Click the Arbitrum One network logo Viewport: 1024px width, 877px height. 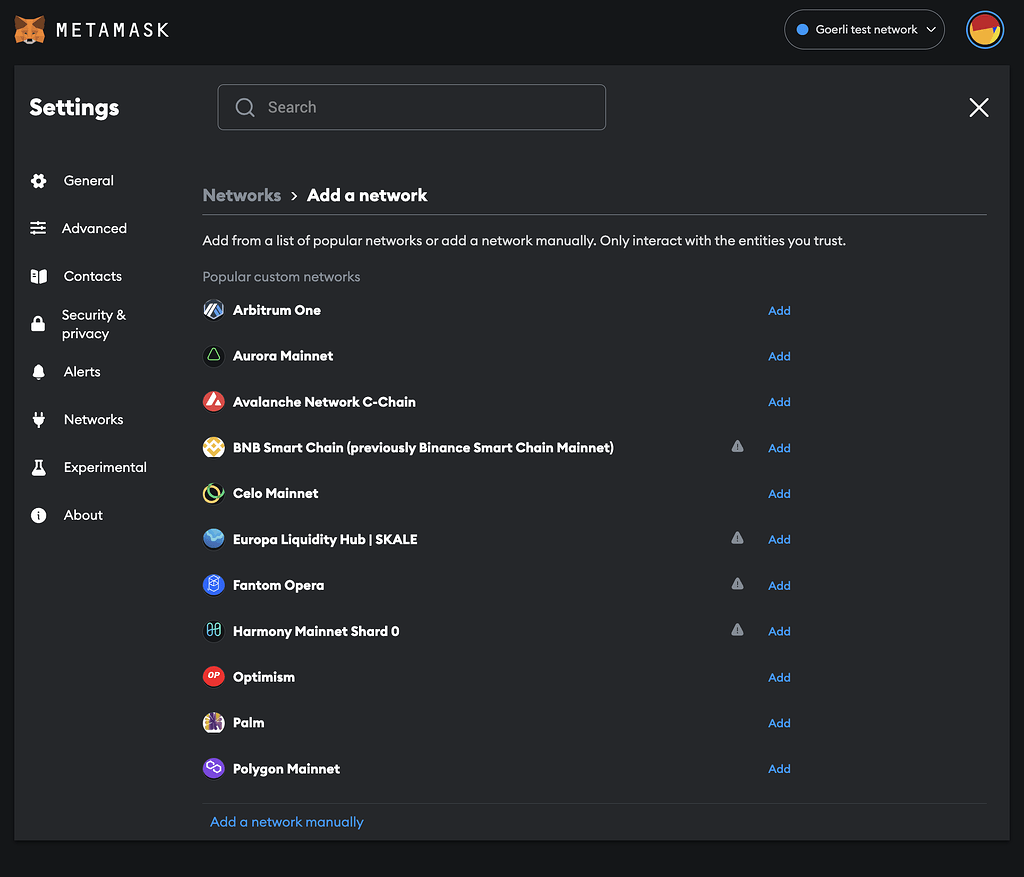pos(213,310)
